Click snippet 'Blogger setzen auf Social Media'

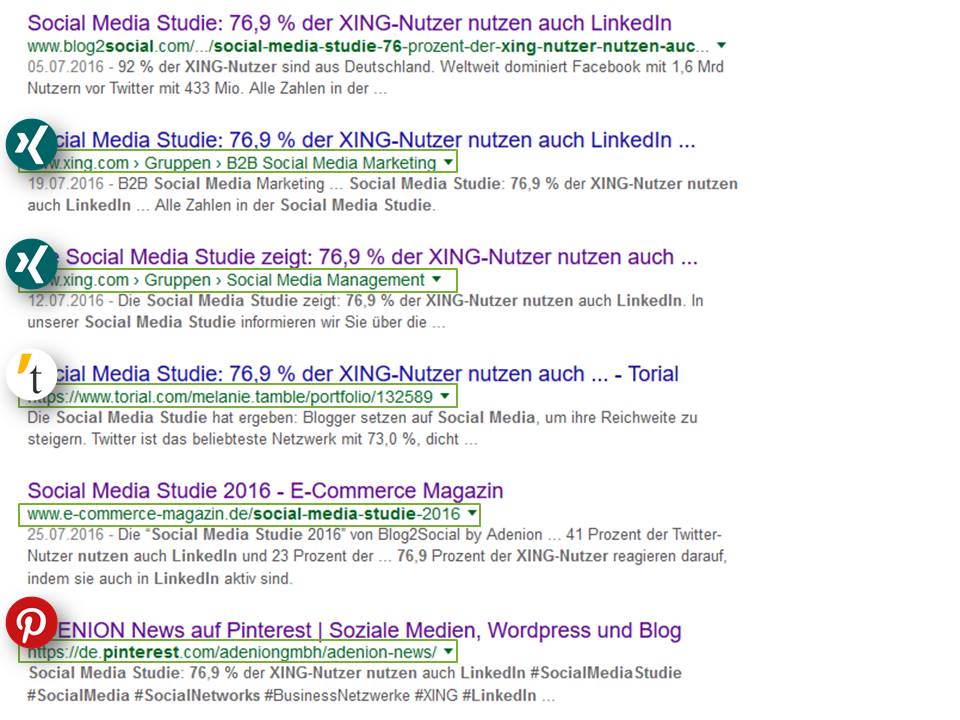tap(362, 429)
